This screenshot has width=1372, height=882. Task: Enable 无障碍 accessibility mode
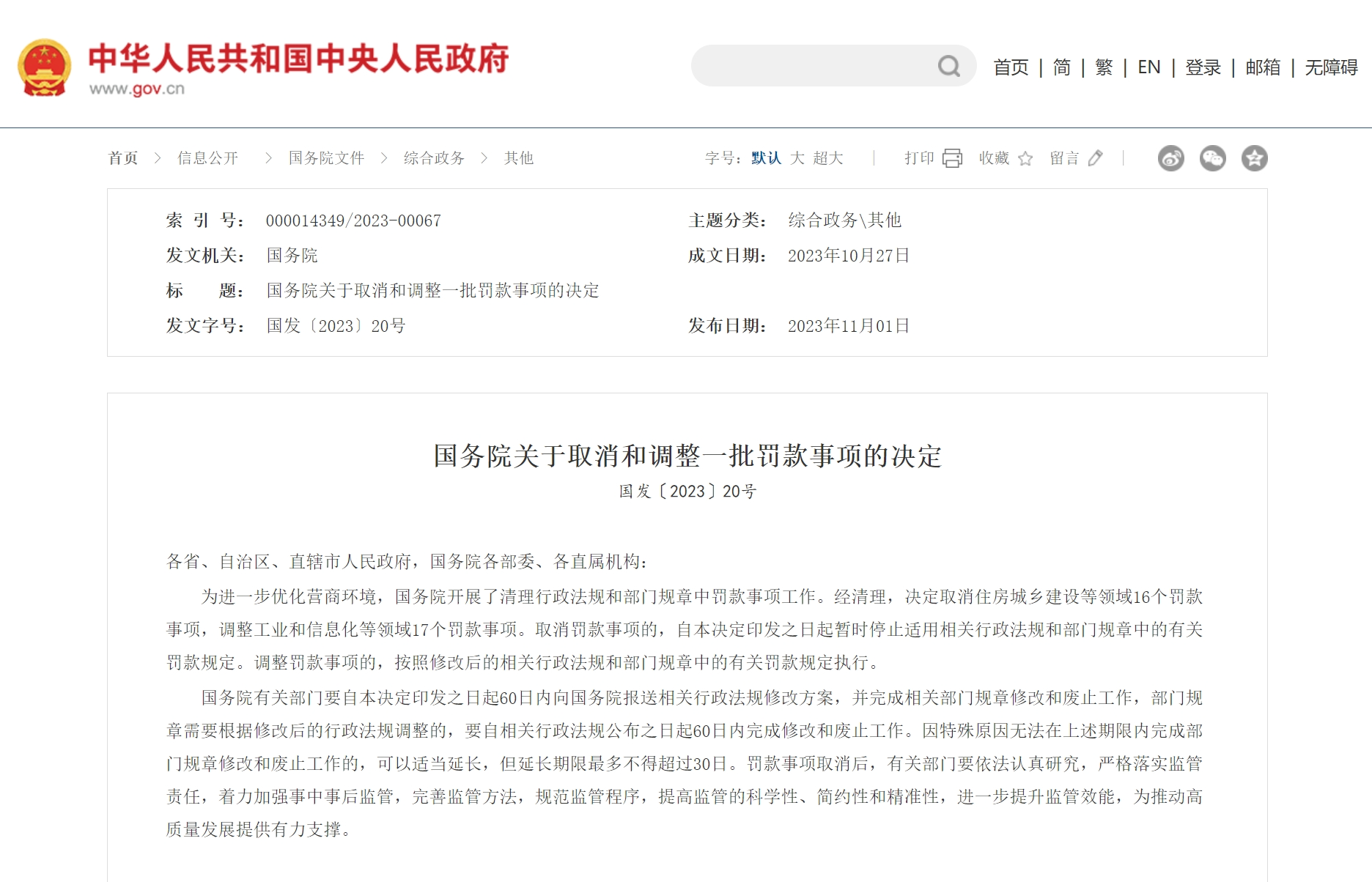click(x=1331, y=67)
